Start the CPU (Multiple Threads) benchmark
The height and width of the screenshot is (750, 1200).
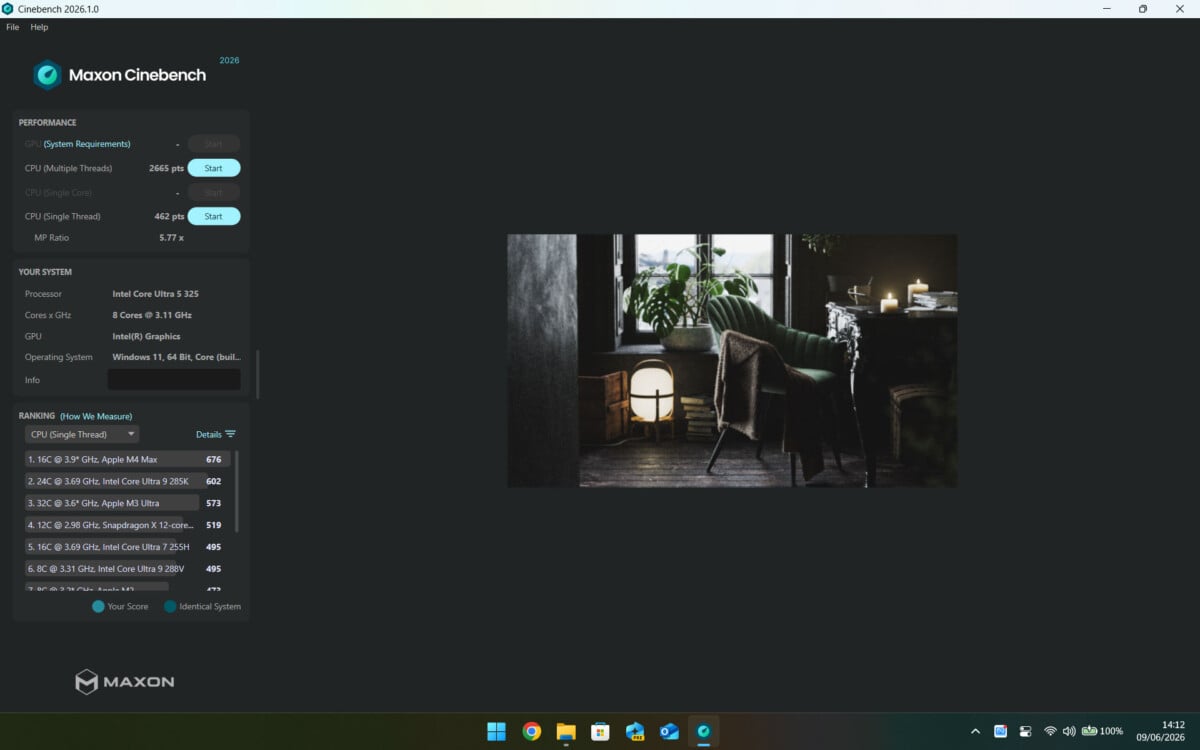pyautogui.click(x=214, y=168)
